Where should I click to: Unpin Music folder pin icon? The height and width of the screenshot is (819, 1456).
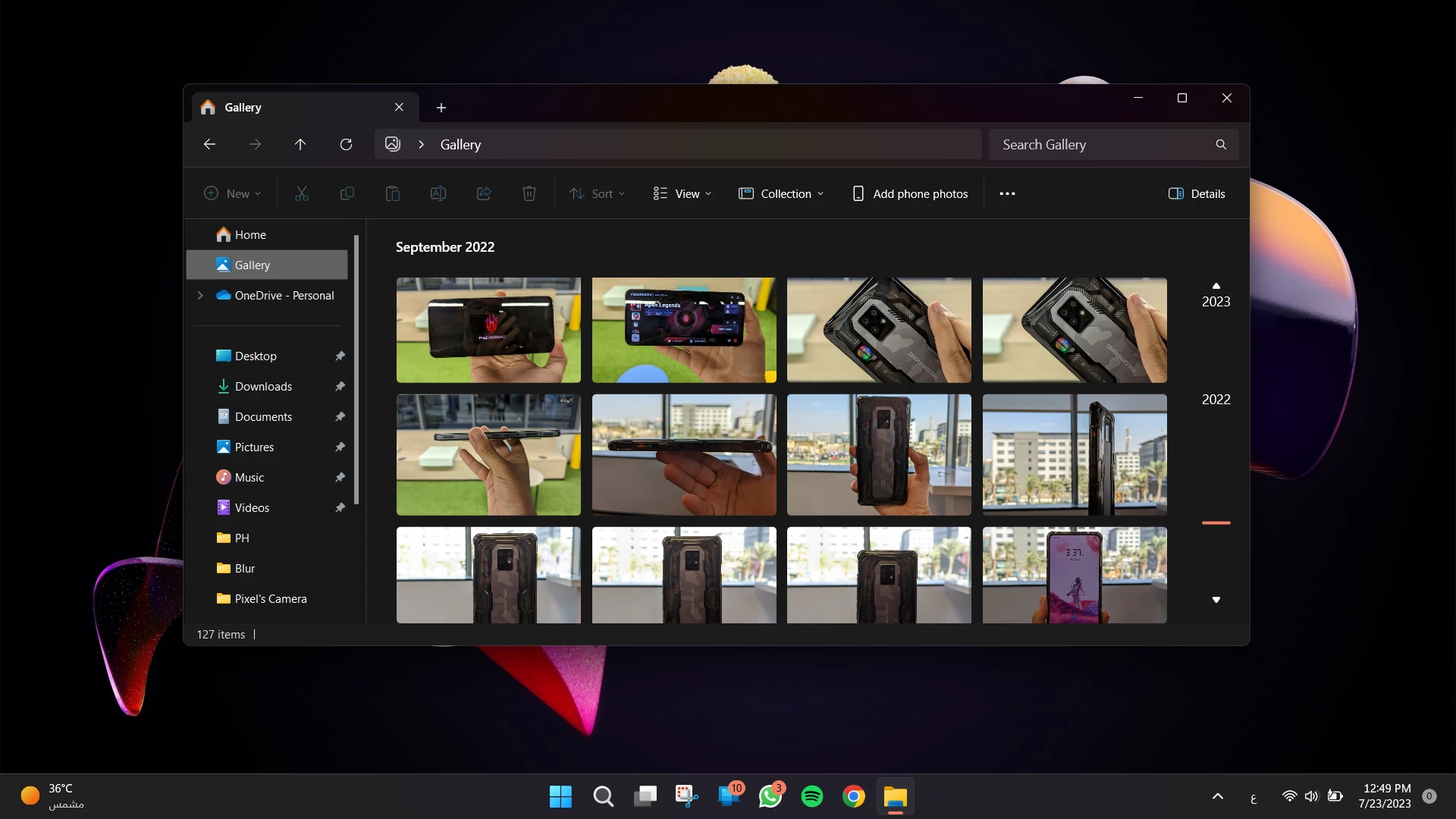(340, 478)
